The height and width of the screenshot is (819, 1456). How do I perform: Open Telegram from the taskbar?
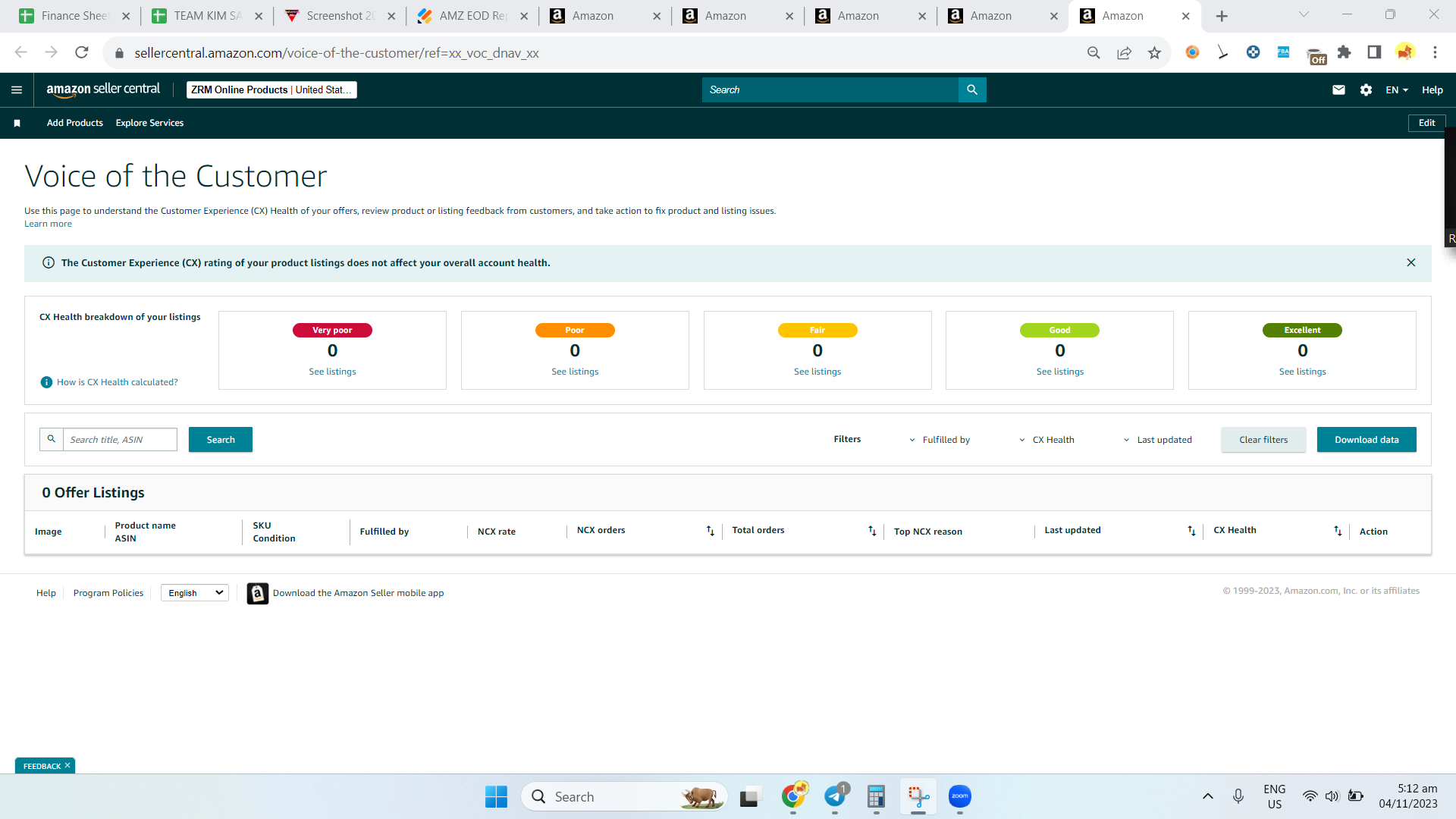[x=835, y=796]
